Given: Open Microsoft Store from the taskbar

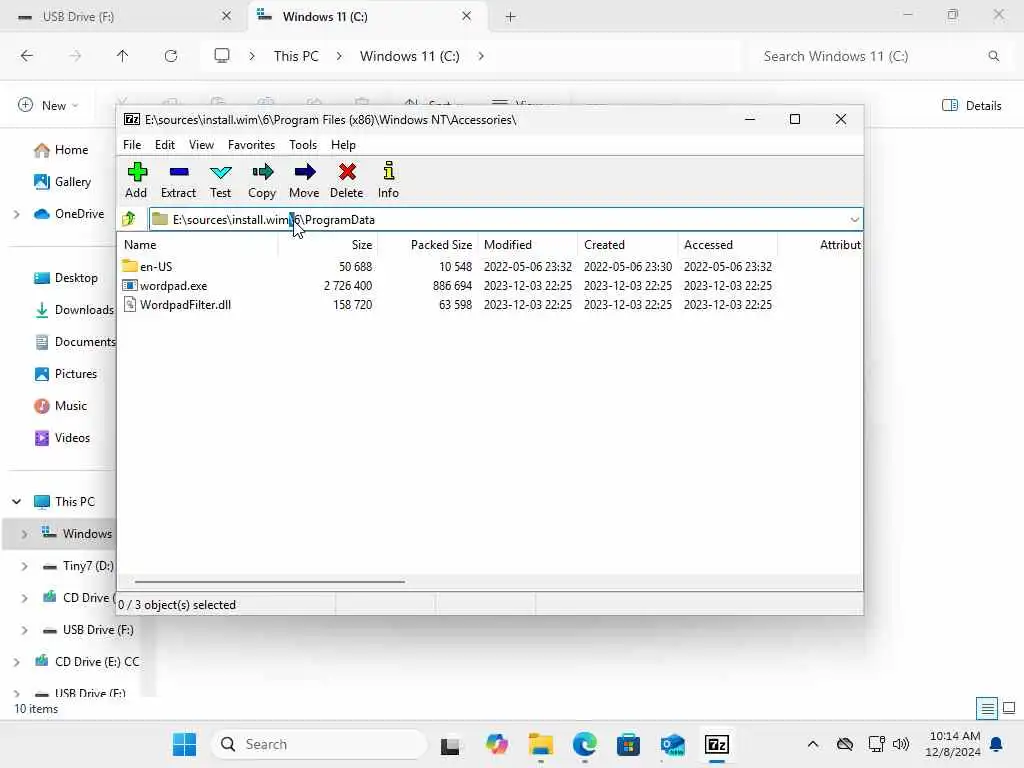Looking at the screenshot, I should [628, 744].
